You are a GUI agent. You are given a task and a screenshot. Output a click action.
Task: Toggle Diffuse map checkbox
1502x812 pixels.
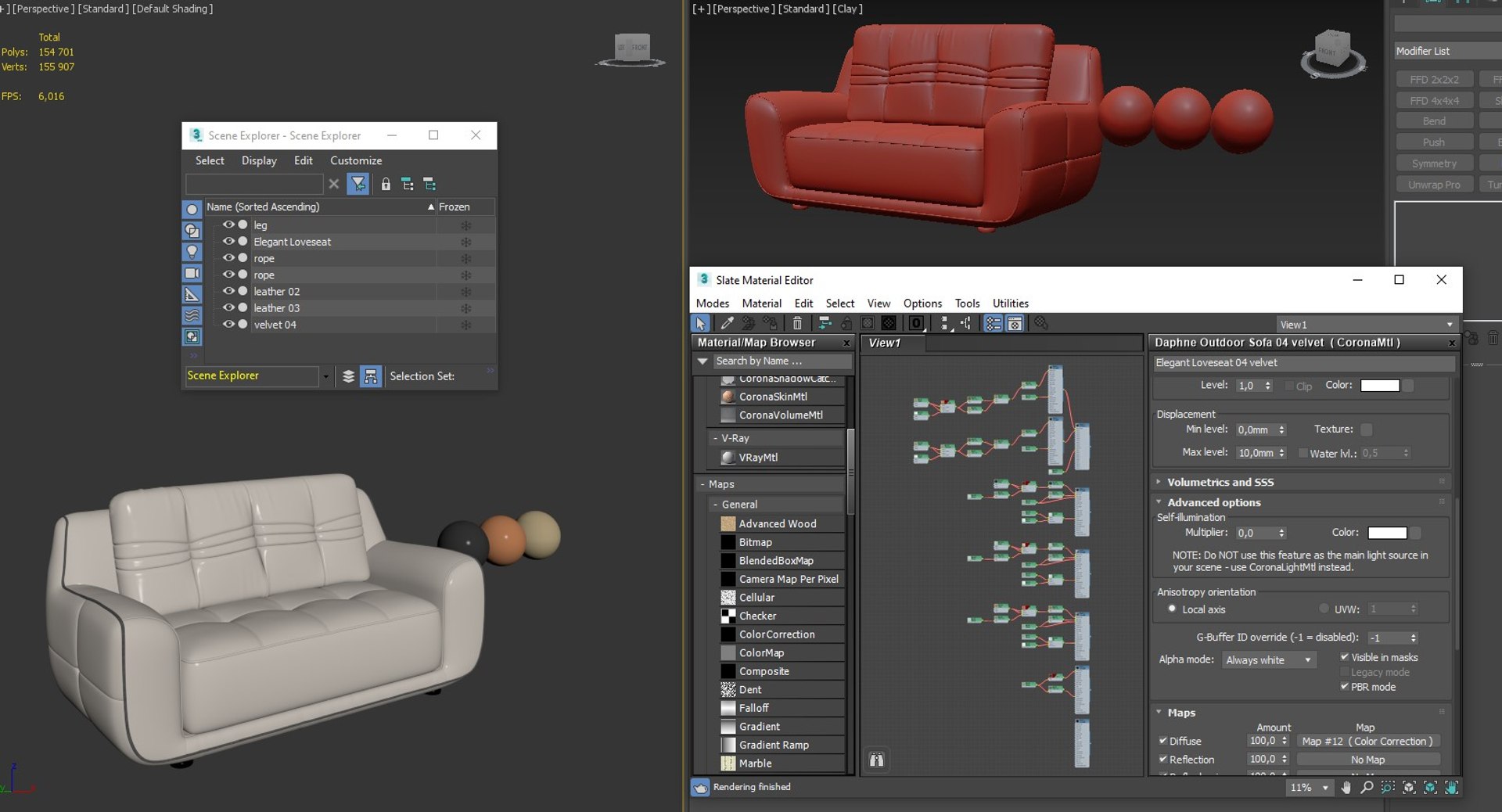[1163, 741]
